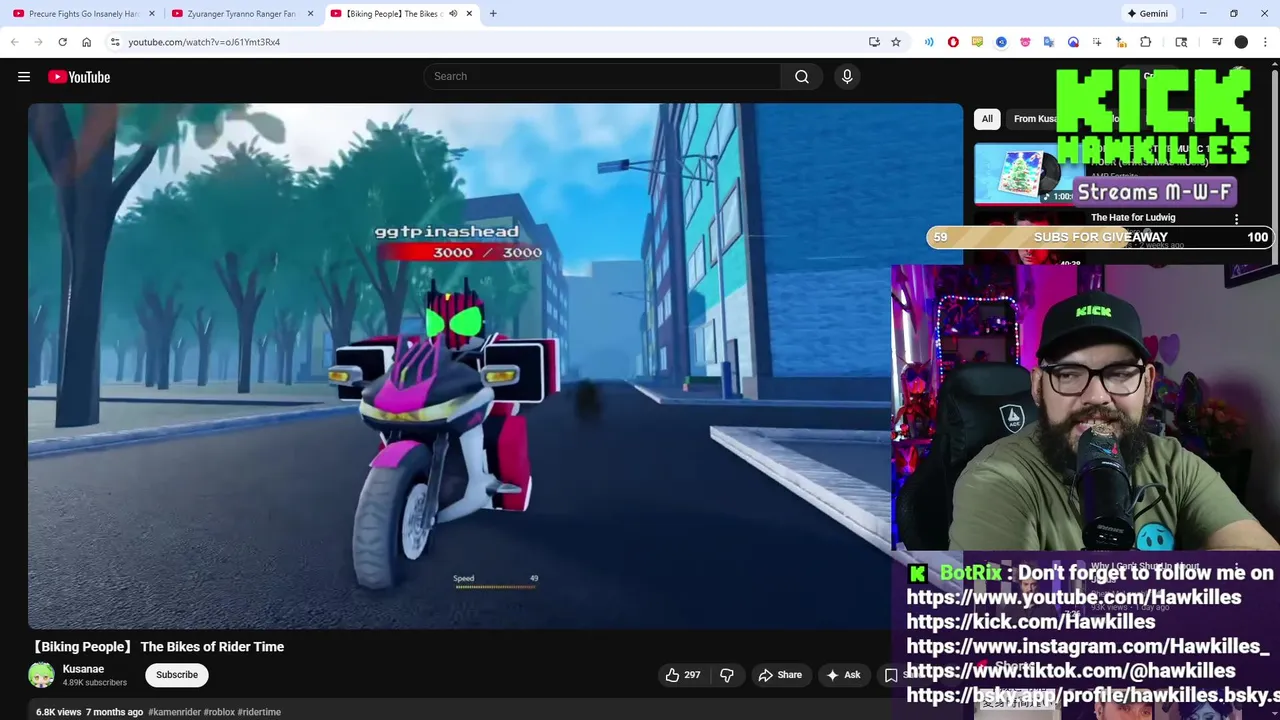
Task: Open the blue circle red-dot recorder extension
Action: click(x=1073, y=42)
